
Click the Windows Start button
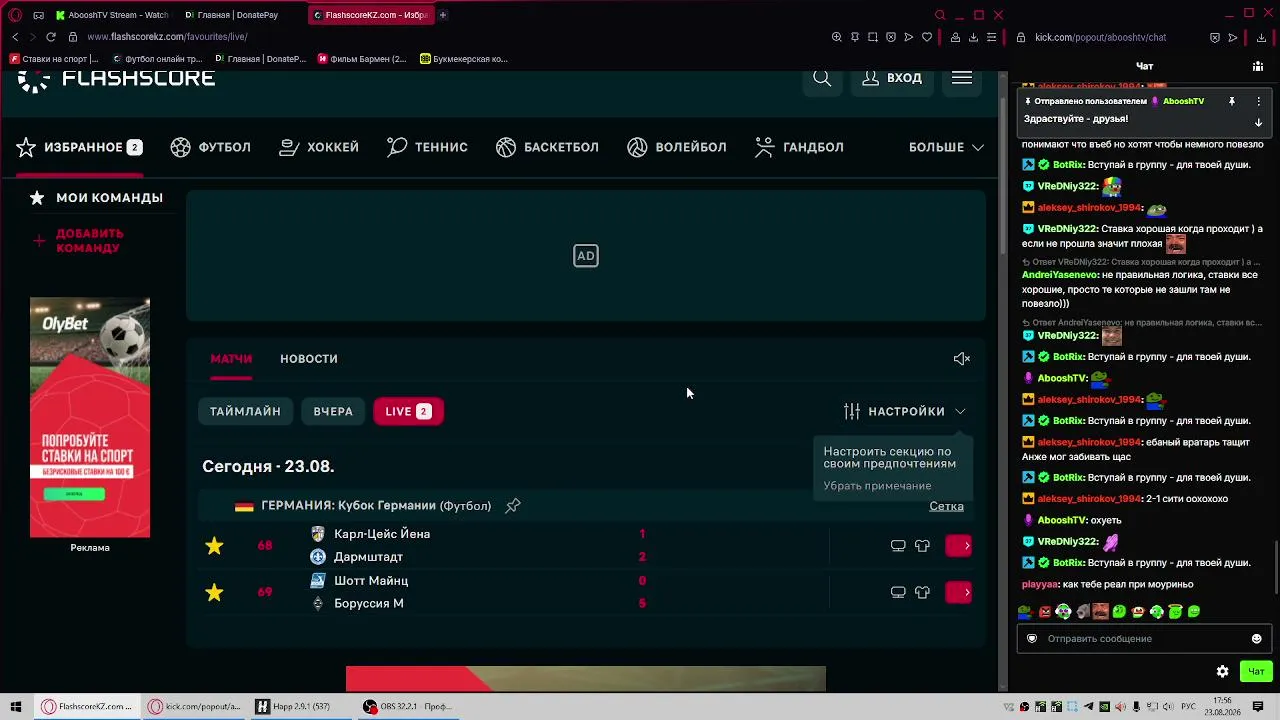point(15,707)
